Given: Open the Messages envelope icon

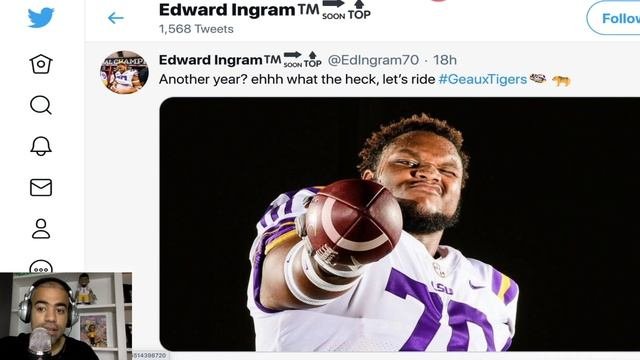Looking at the screenshot, I should coord(41,187).
